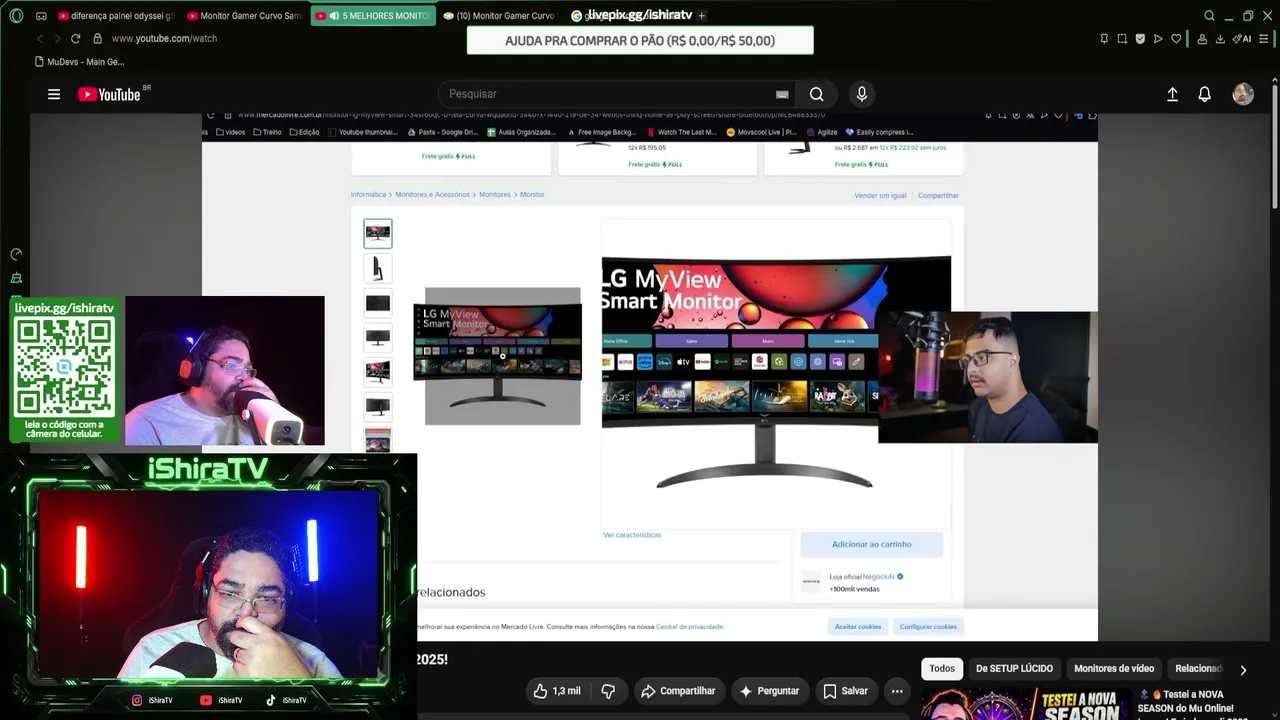Save the video with Salvar
Viewport: 1280px width, 720px height.
pos(845,691)
